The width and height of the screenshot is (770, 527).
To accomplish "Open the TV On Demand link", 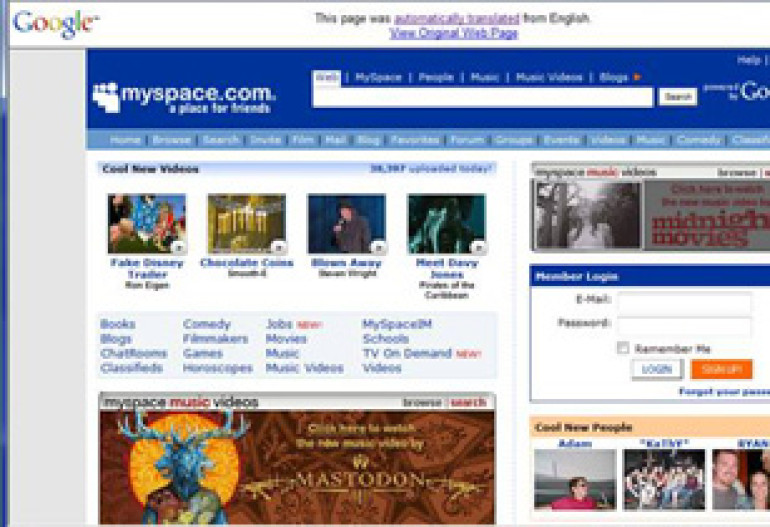I will pos(407,353).
